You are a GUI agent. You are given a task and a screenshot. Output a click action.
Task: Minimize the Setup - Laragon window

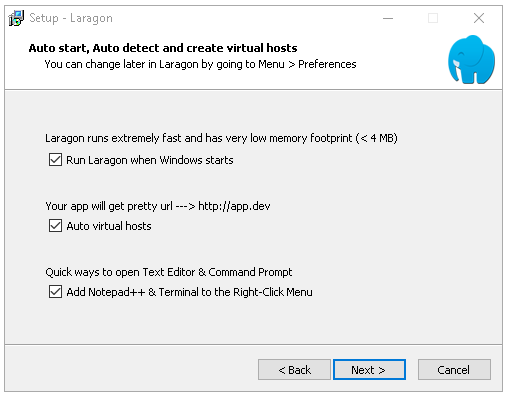coord(388,18)
